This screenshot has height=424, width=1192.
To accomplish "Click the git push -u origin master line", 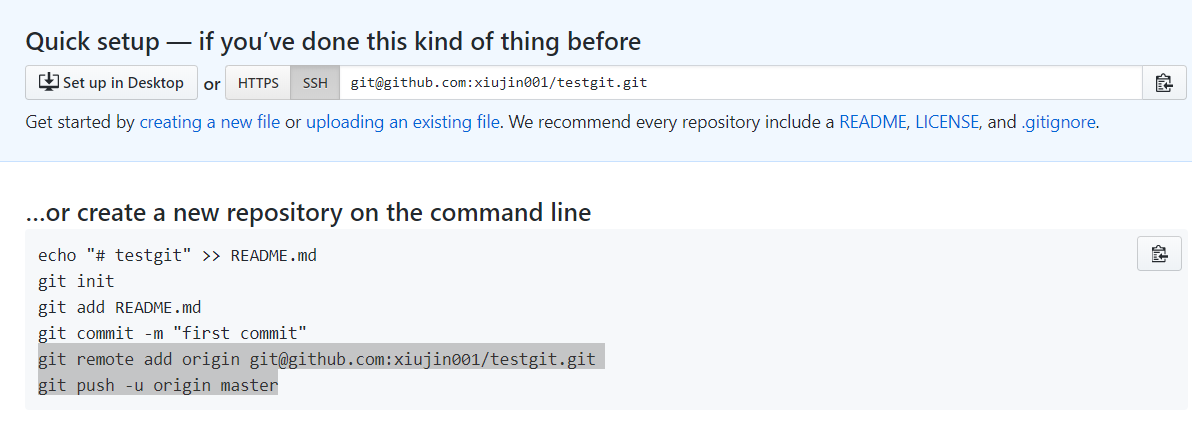I will (158, 385).
